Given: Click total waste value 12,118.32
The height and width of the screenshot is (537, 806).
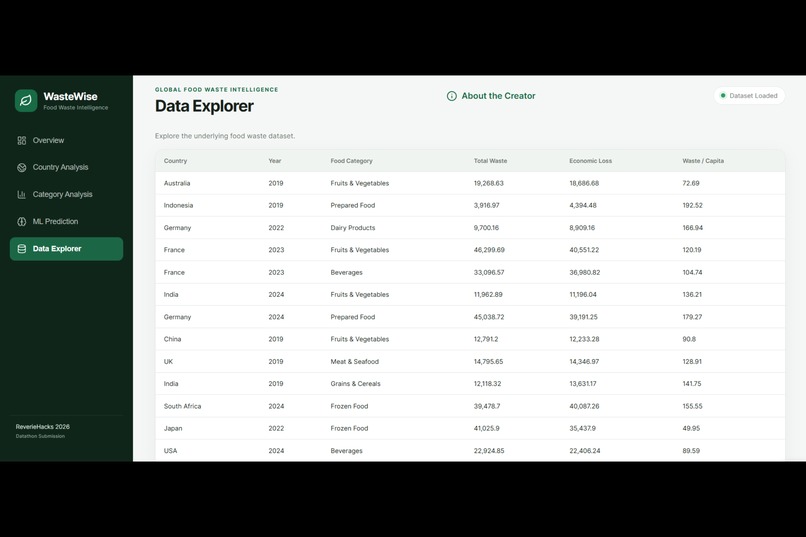Looking at the screenshot, I should pyautogui.click(x=487, y=384).
